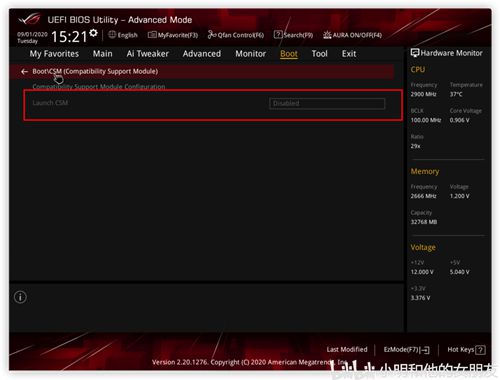Screen dimensions: 500x380
Task: Click the back arrow beside Boot\CSM
Action: pyautogui.click(x=24, y=71)
